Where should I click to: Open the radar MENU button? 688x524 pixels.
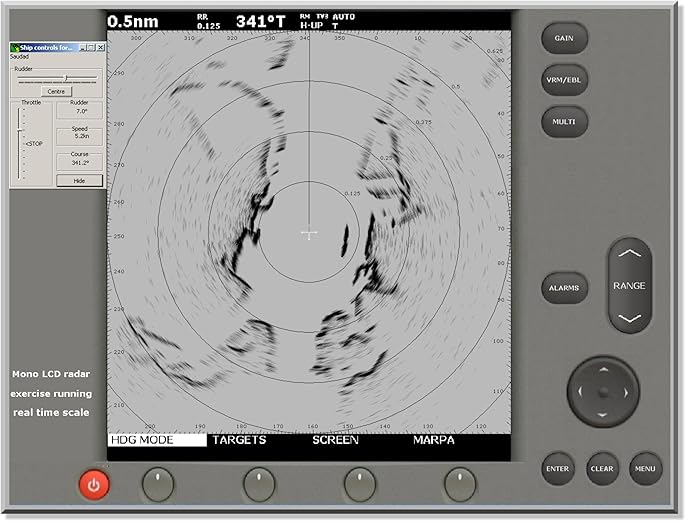click(645, 469)
